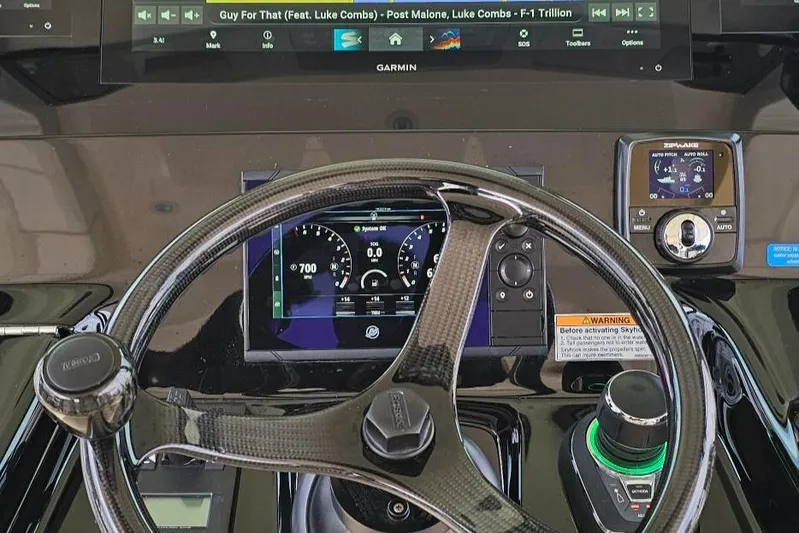Tap the Systems OK status indicator
This screenshot has width=799, height=533.
pos(371,229)
